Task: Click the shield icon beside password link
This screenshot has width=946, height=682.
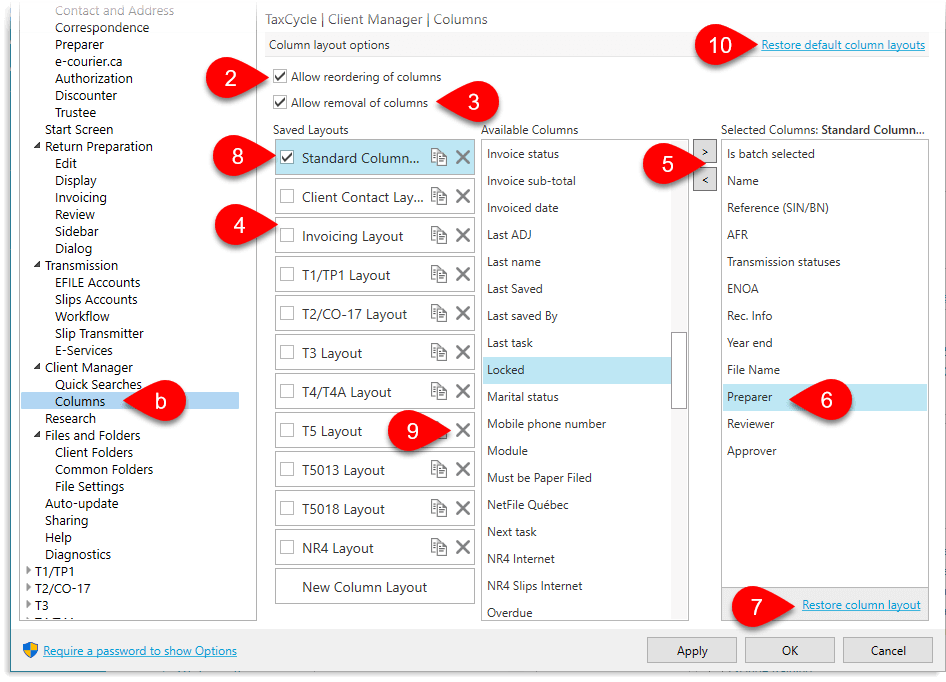Action: 30,650
